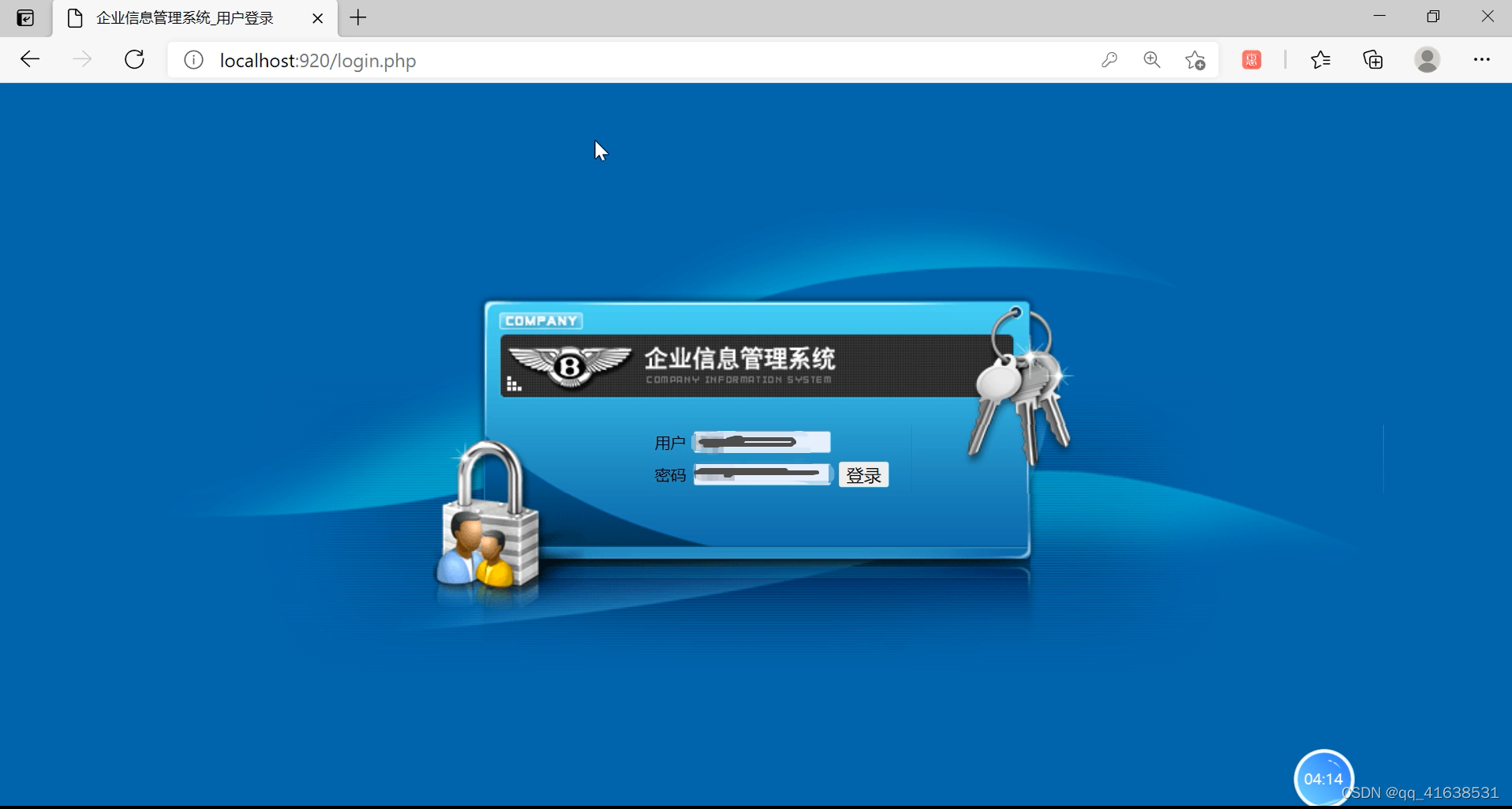
Task: Click the address bar URL localhost:920/login.php
Action: pyautogui.click(x=318, y=61)
